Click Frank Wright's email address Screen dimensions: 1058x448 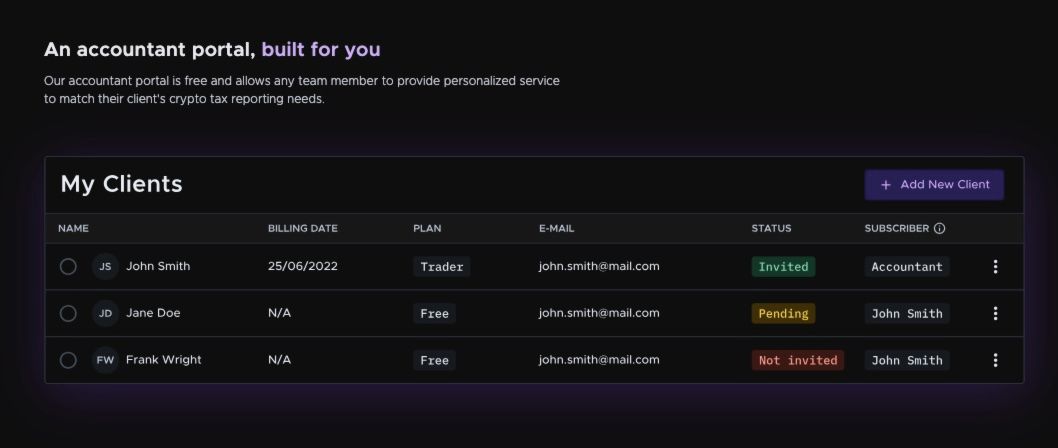[x=598, y=360]
